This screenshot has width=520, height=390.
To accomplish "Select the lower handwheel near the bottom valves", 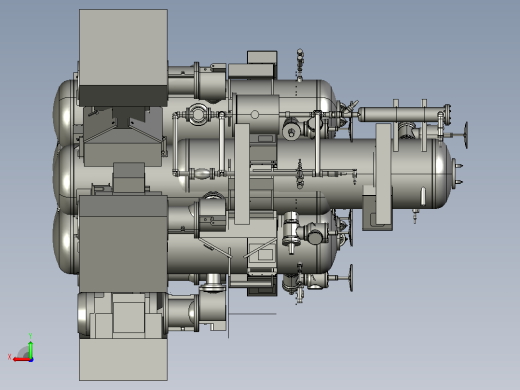I will (x=351, y=278).
